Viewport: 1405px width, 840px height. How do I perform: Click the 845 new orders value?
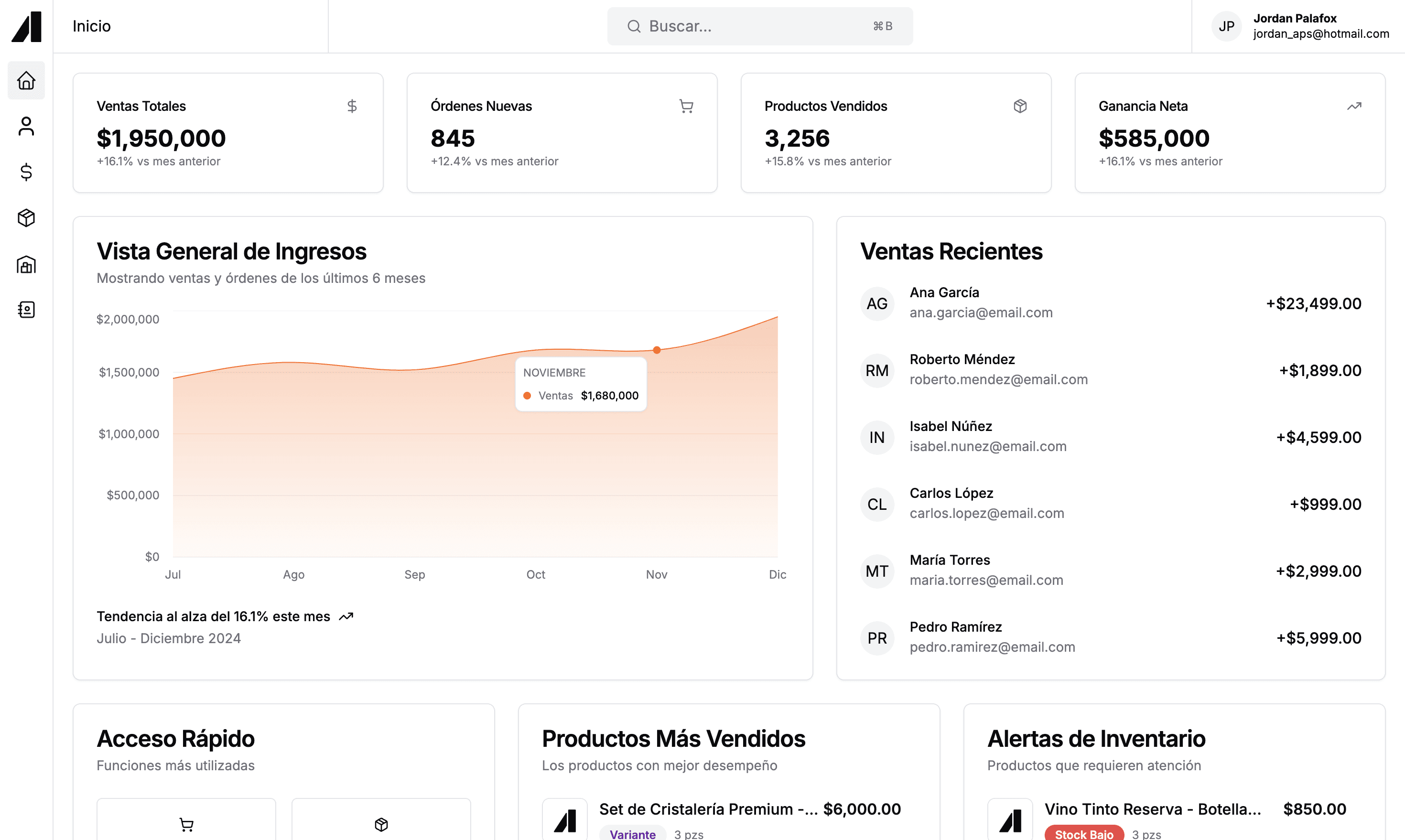(x=453, y=139)
